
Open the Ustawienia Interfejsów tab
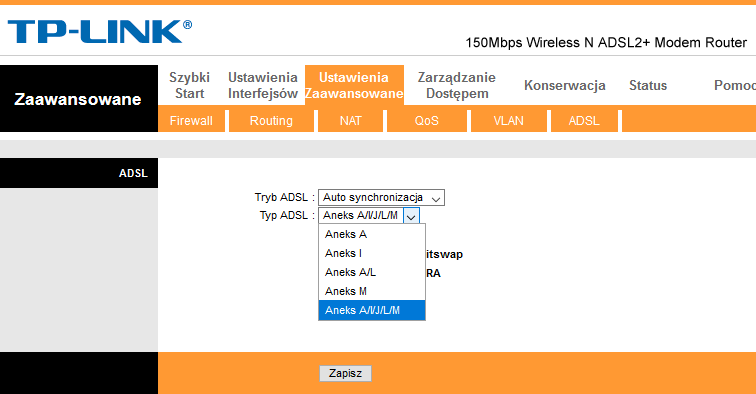[263, 85]
